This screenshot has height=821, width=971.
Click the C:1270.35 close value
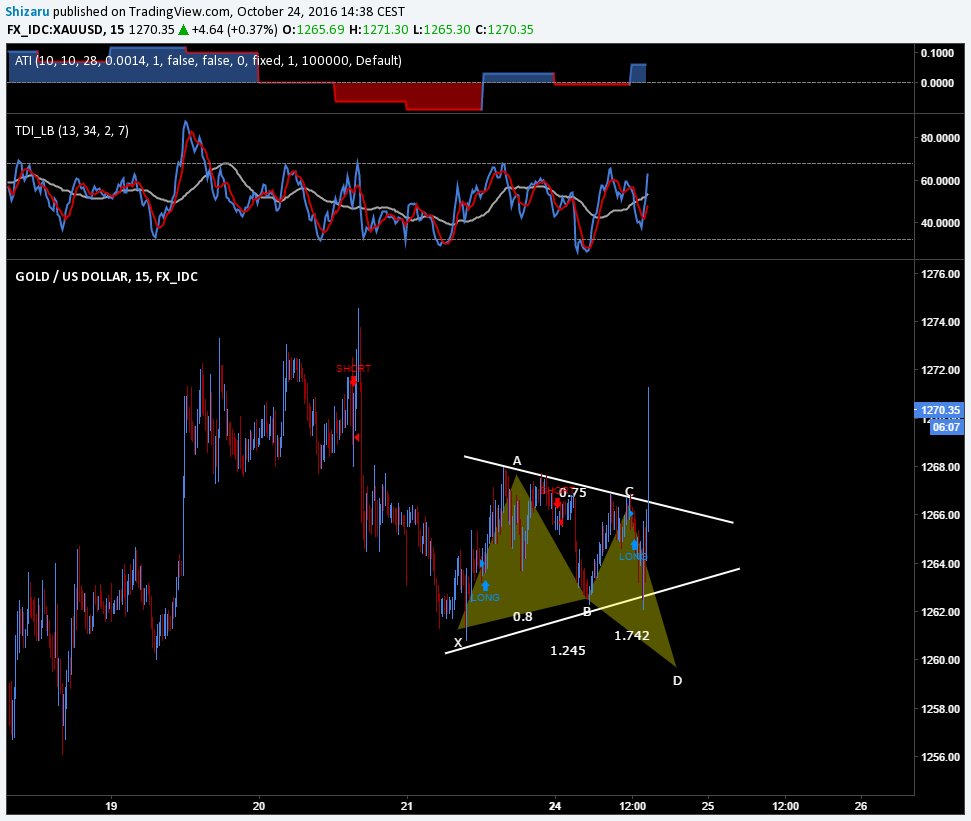point(504,30)
